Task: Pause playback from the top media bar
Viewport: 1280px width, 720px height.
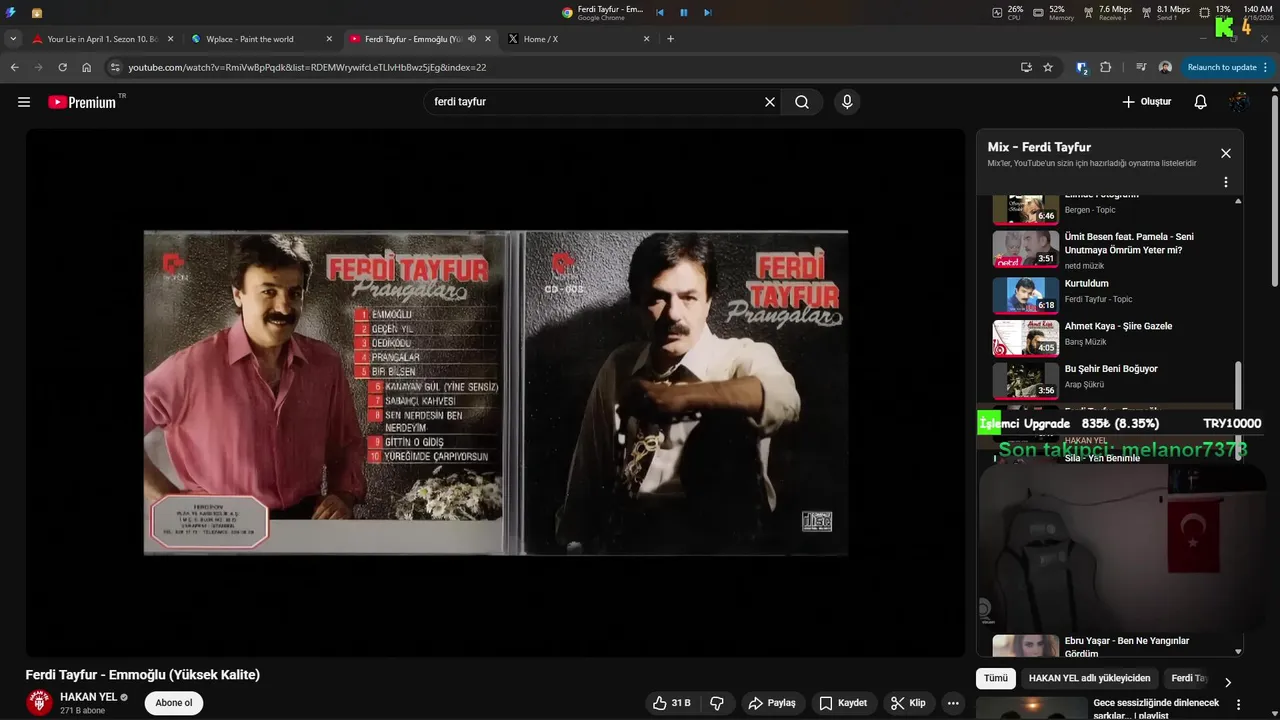Action: click(684, 12)
